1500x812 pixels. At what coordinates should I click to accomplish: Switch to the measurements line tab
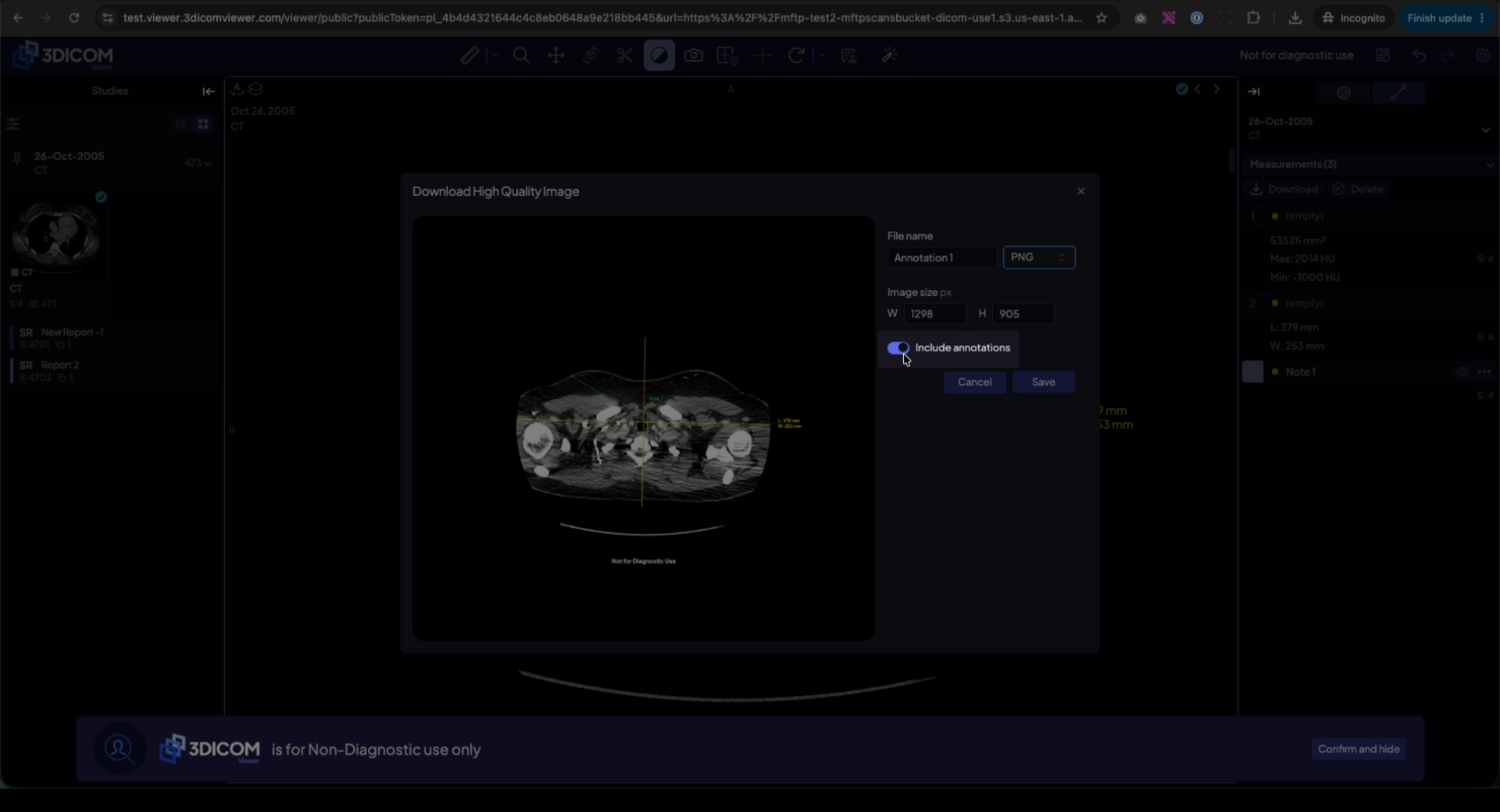coord(1398,93)
